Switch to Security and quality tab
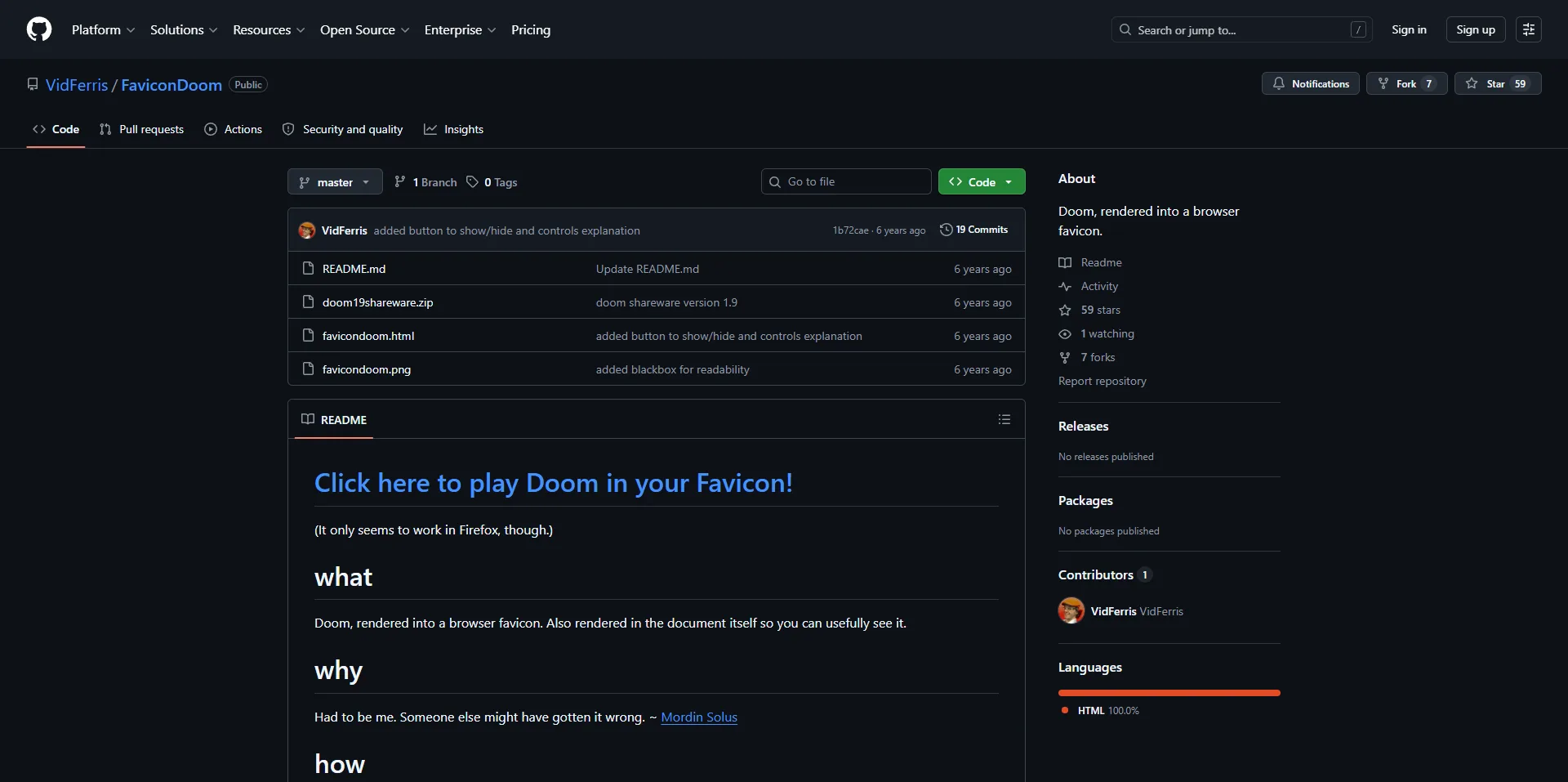 click(x=343, y=129)
